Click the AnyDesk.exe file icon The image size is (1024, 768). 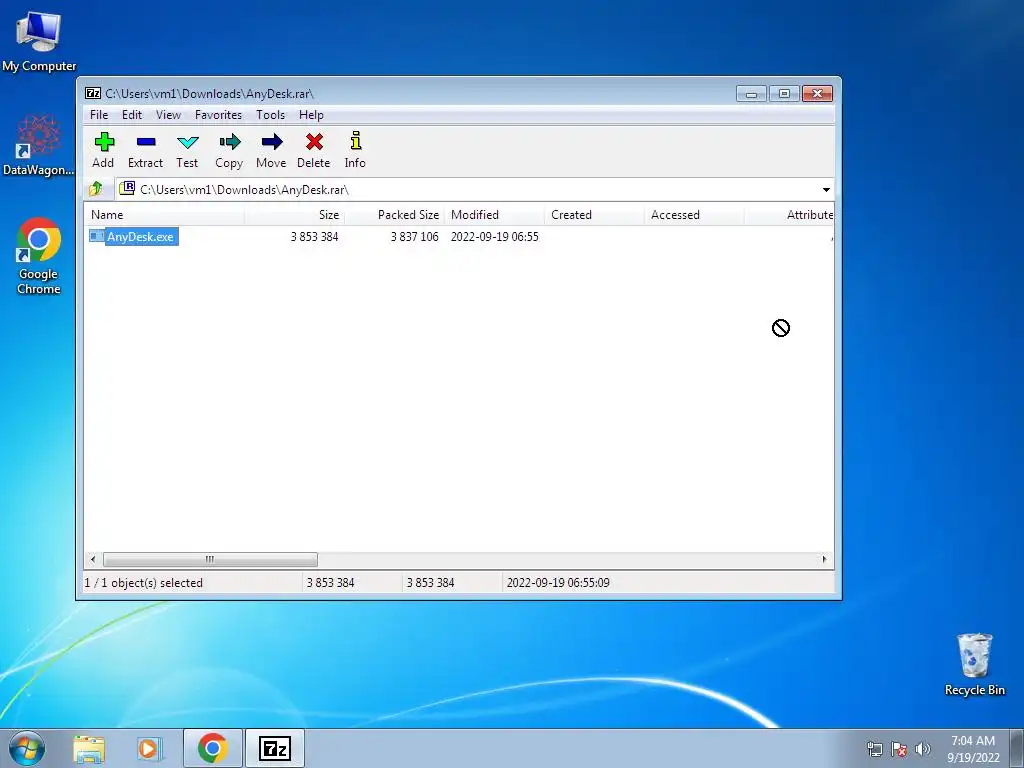97,236
